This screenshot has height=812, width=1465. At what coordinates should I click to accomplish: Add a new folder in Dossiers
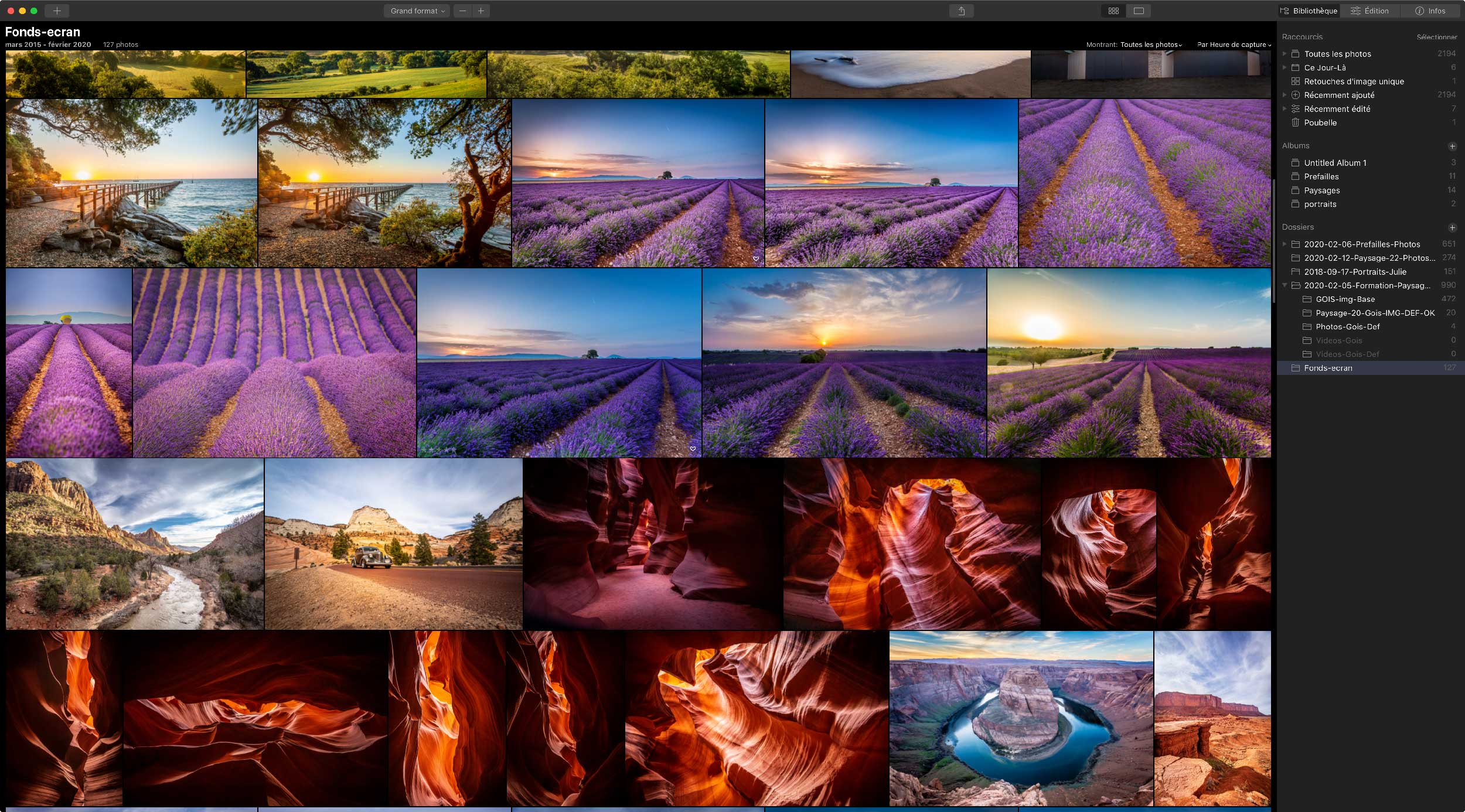point(1452,227)
